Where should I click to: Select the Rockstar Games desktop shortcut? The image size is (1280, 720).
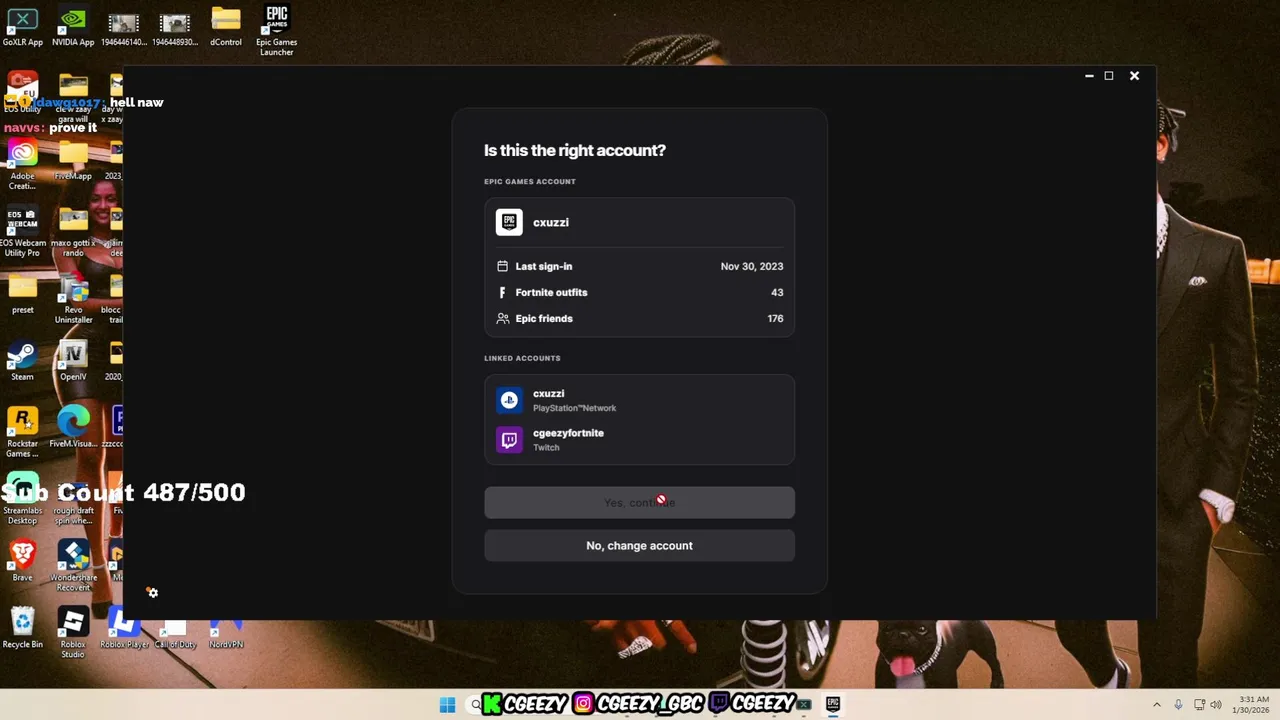(x=22, y=432)
